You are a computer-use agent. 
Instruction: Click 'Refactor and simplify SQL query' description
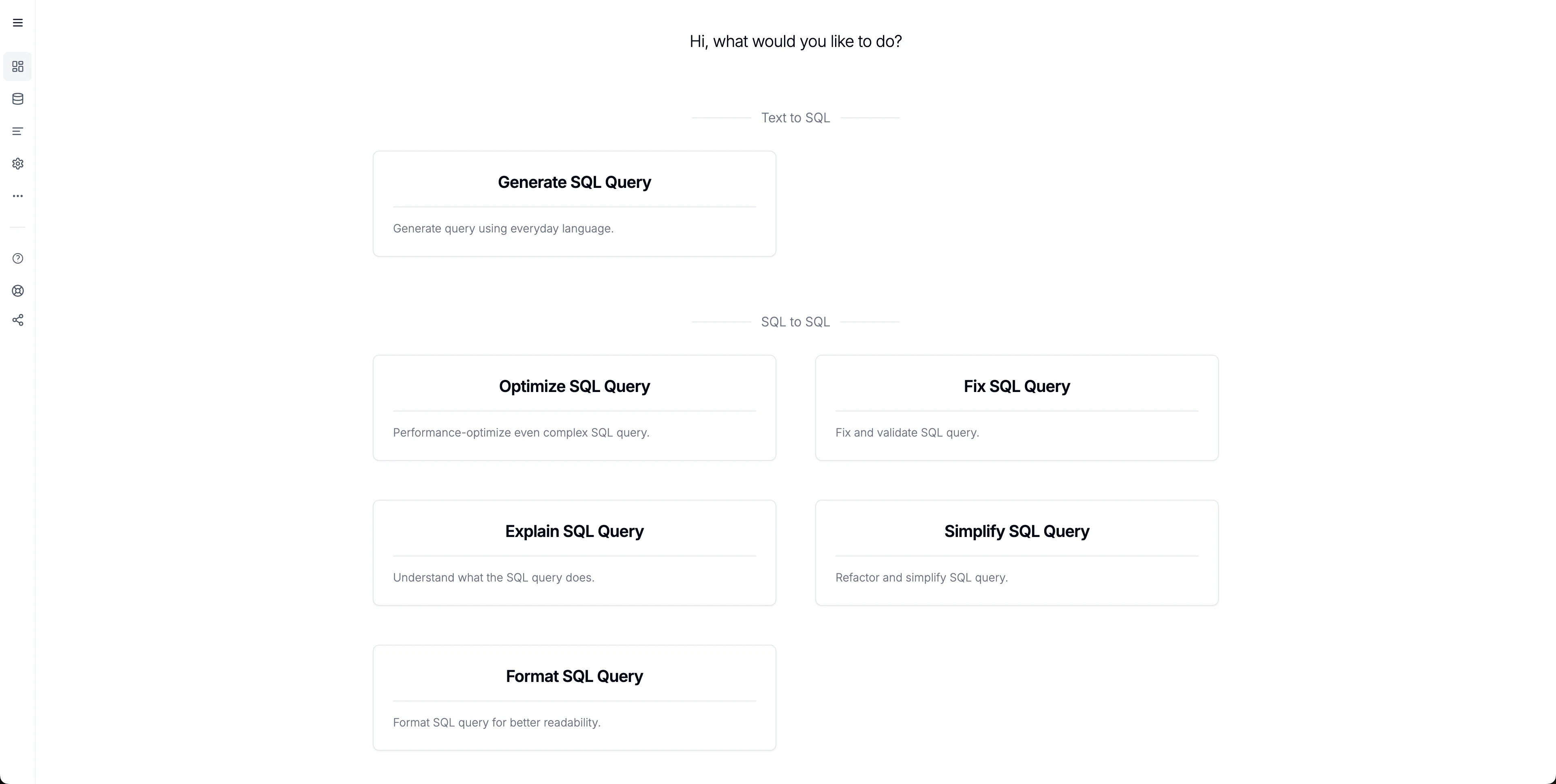(x=921, y=577)
